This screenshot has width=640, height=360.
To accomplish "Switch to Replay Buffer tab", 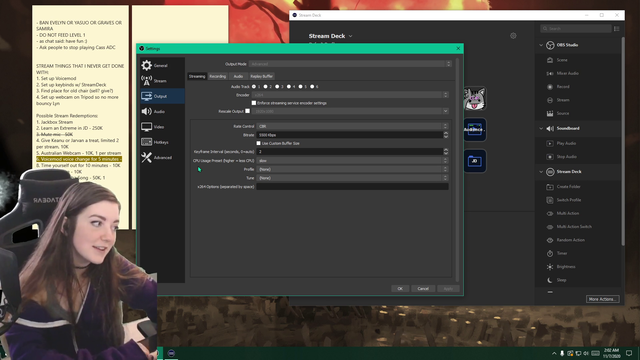I will tap(261, 76).
